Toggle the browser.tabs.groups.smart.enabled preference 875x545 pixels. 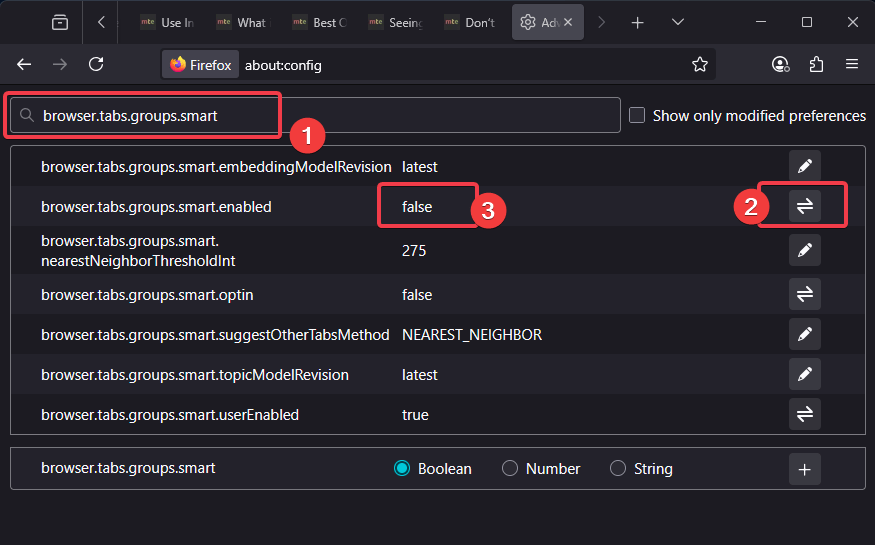pos(804,206)
